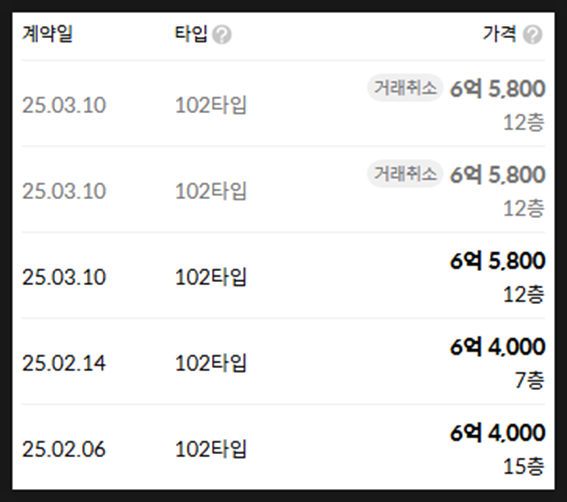This screenshot has width=567, height=502.
Task: Click the 타입 column header text
Action: 191,34
